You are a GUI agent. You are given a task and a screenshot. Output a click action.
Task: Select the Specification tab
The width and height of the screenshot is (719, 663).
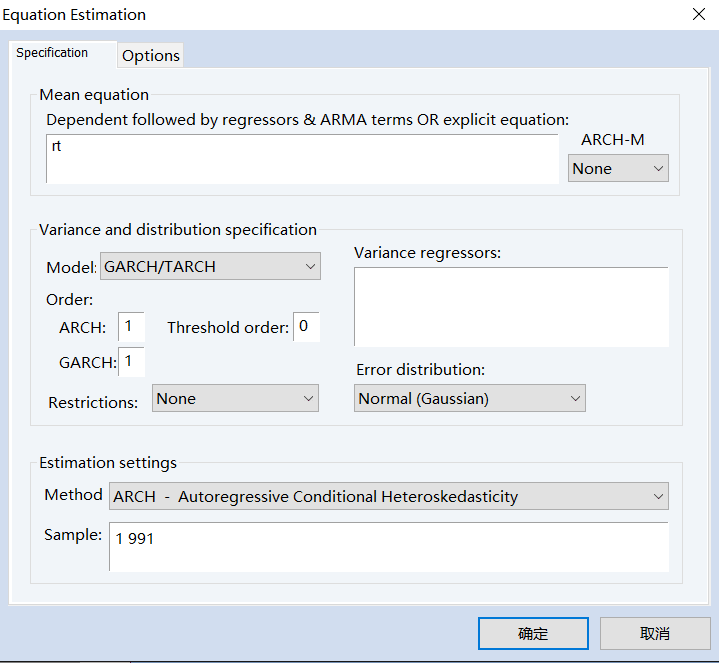click(53, 53)
